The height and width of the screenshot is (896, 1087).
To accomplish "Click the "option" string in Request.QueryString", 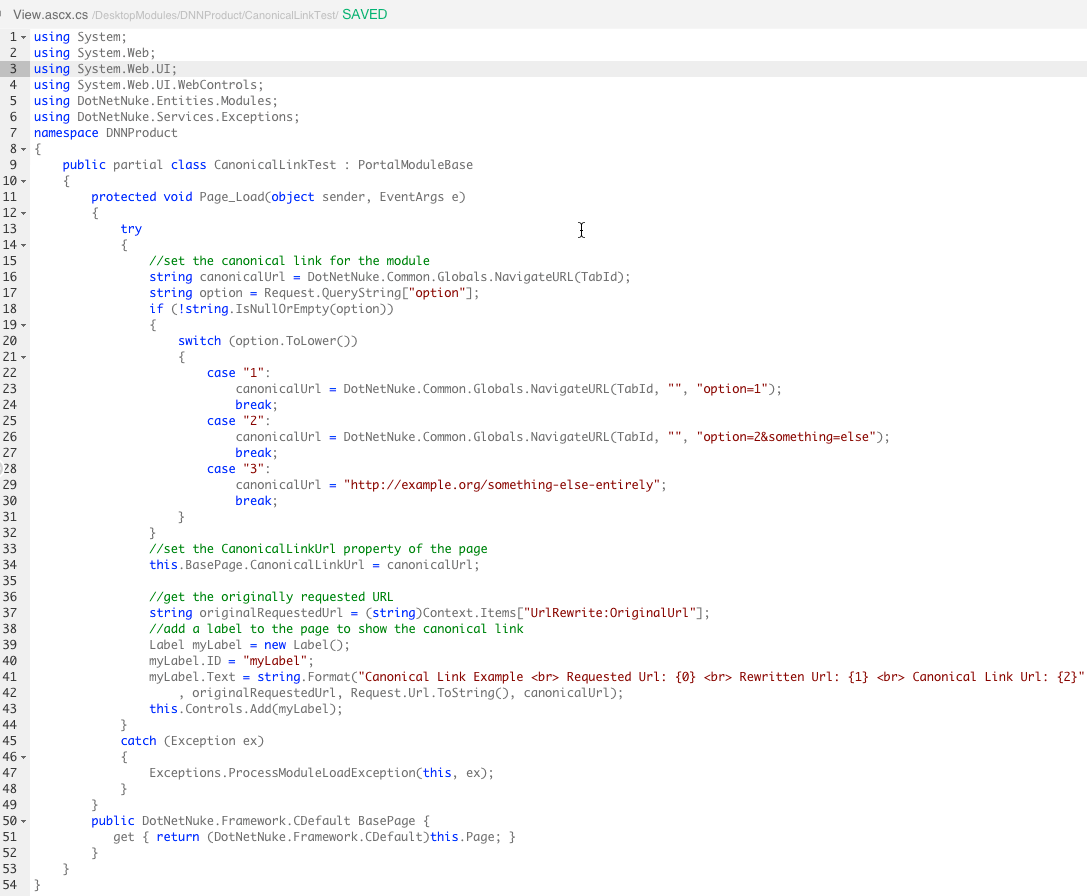I will [437, 293].
